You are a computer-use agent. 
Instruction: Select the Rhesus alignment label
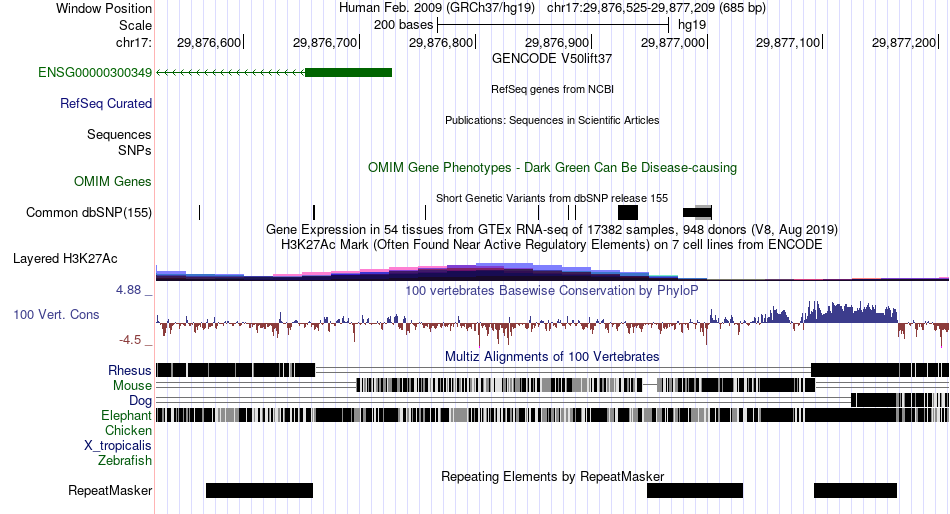[x=130, y=370]
